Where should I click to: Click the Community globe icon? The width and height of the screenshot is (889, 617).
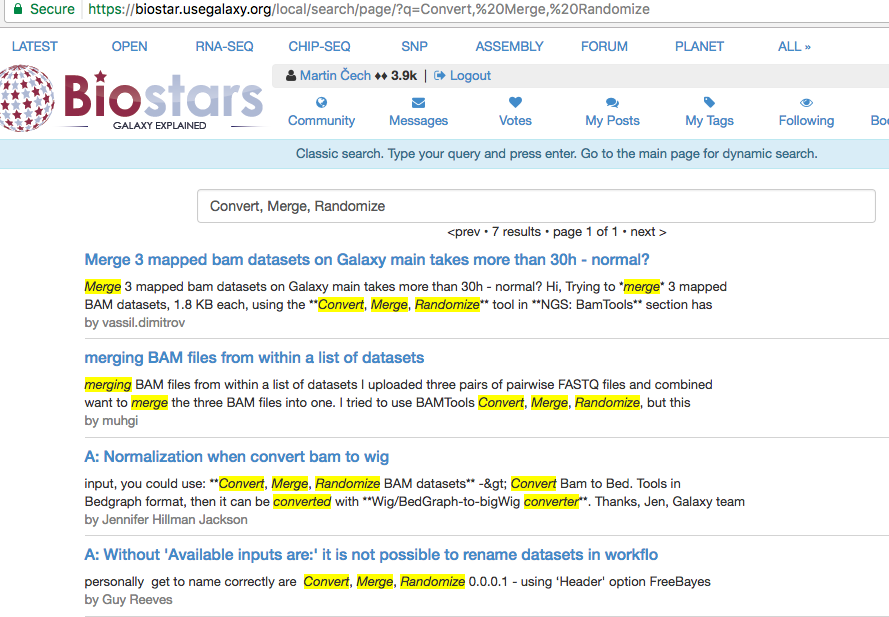(321, 103)
